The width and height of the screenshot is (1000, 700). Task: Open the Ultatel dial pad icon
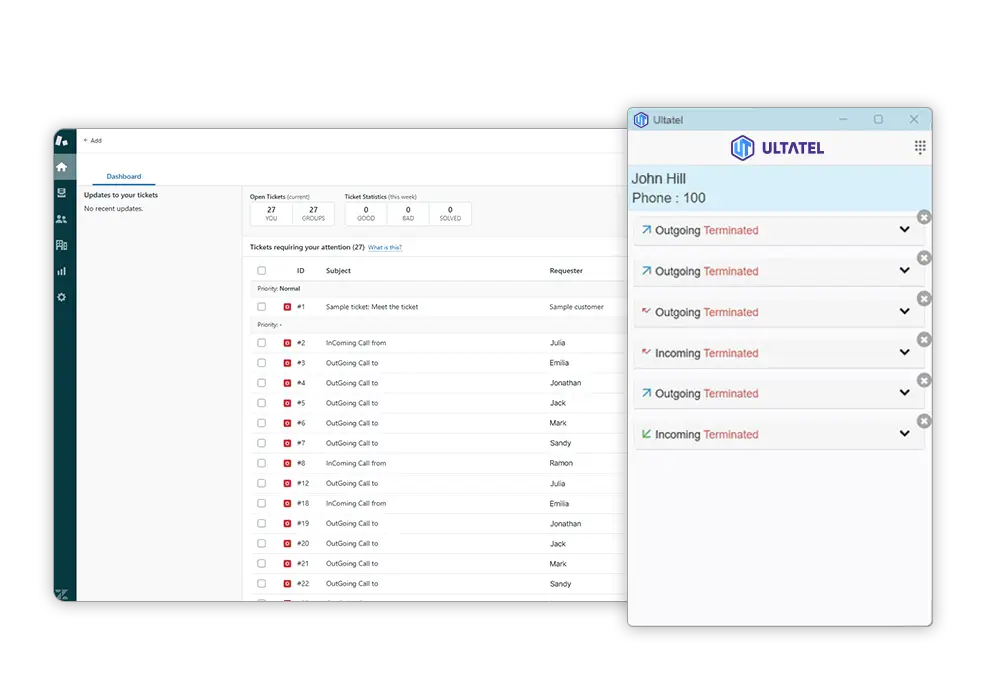coord(920,148)
